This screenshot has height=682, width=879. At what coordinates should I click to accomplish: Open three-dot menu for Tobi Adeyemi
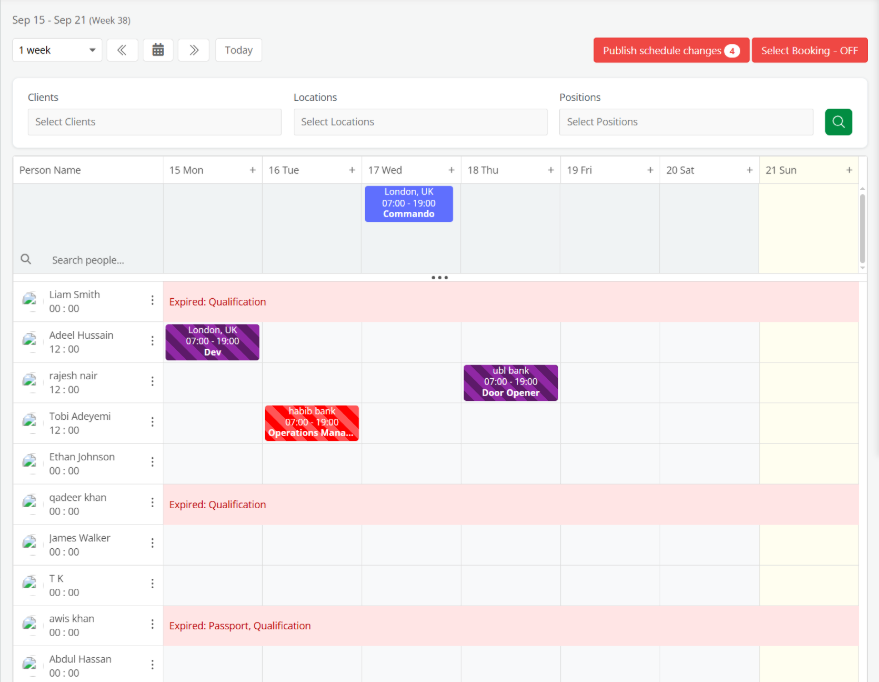pos(153,422)
